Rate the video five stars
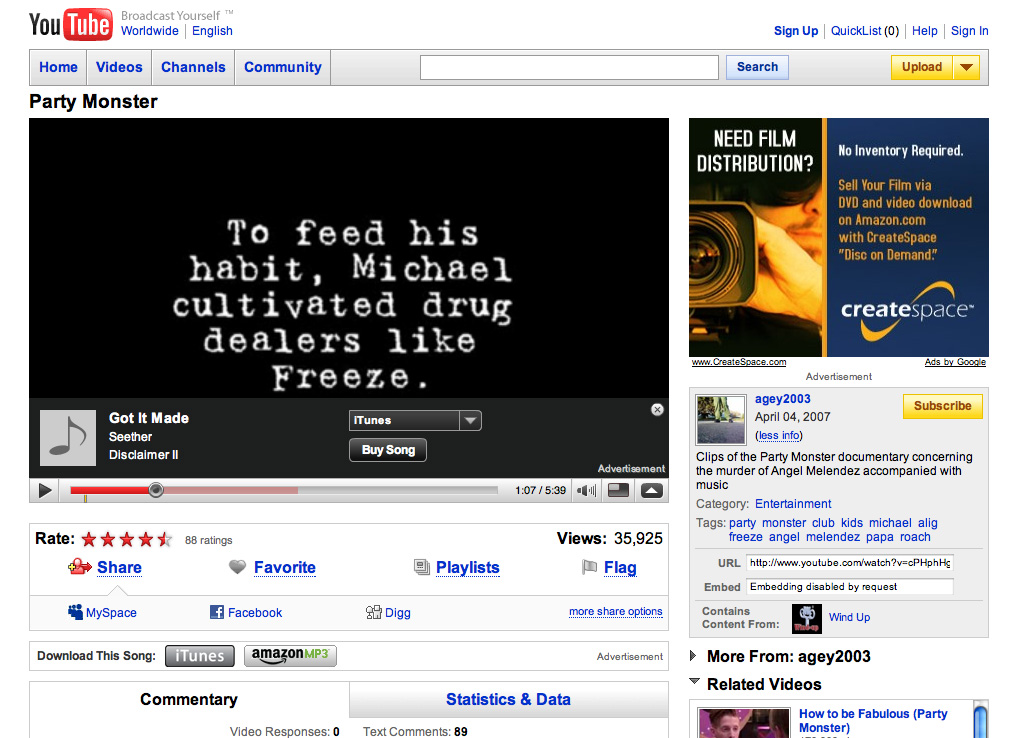This screenshot has height=738, width=1016. click(165, 539)
